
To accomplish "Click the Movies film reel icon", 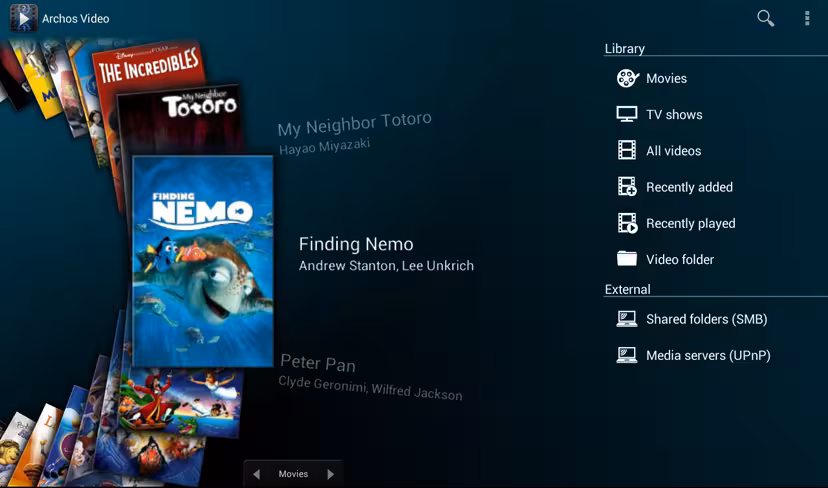I will point(627,78).
